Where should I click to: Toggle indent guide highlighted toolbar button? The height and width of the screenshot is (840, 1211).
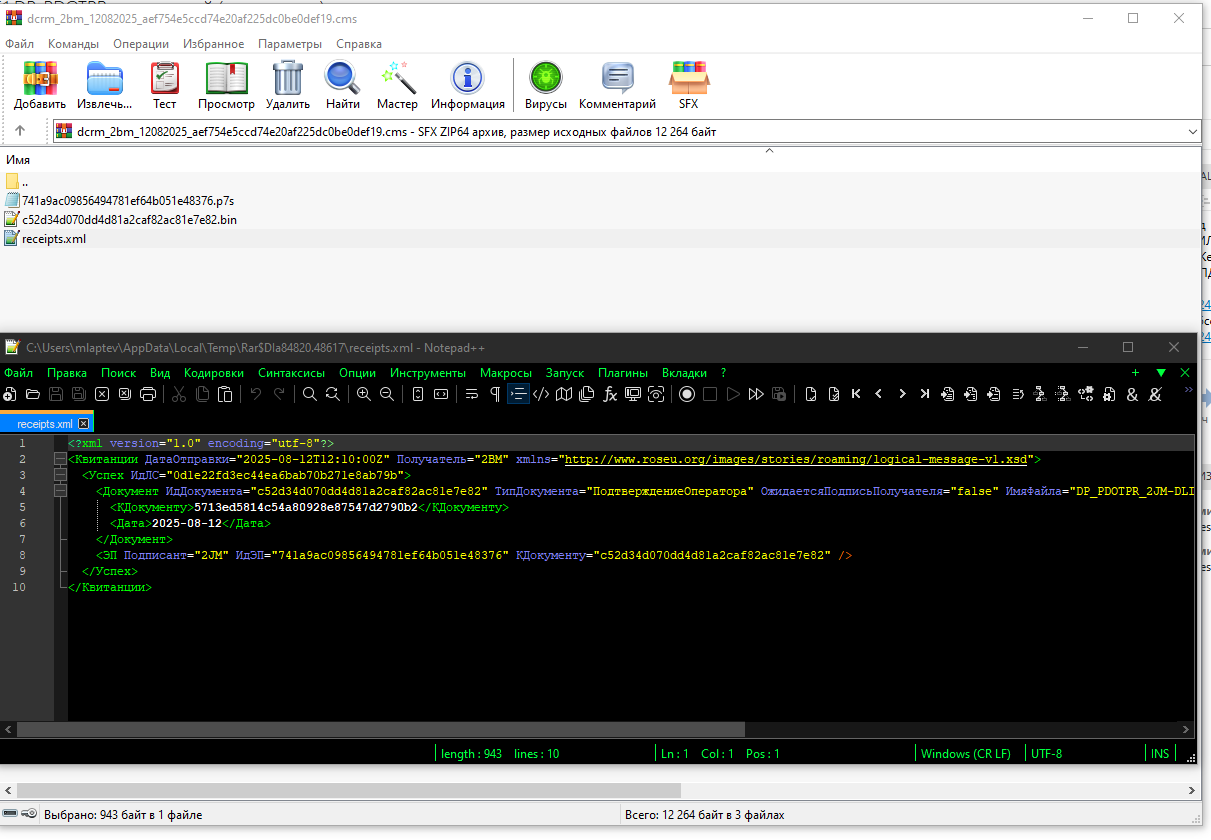(518, 394)
